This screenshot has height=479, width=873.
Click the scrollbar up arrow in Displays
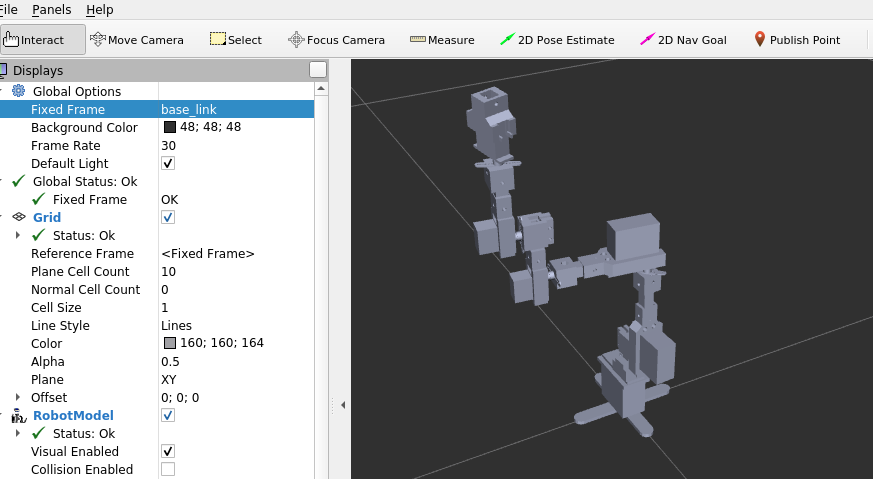coord(321,89)
